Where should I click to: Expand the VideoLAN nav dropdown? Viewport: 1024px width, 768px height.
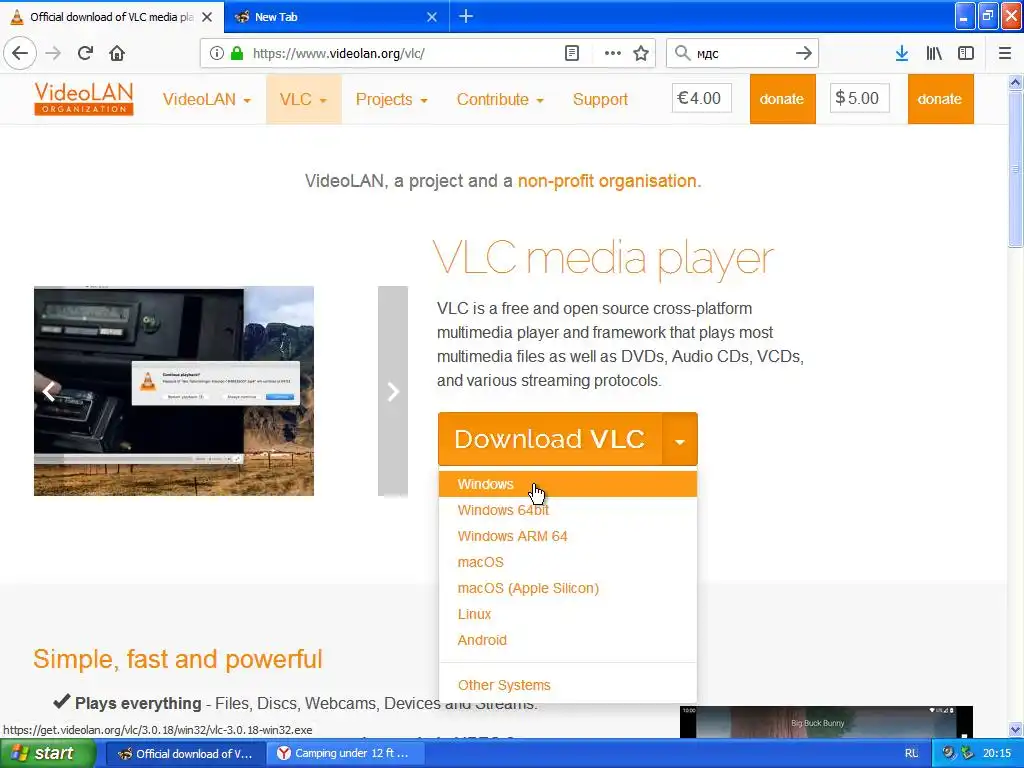(207, 99)
